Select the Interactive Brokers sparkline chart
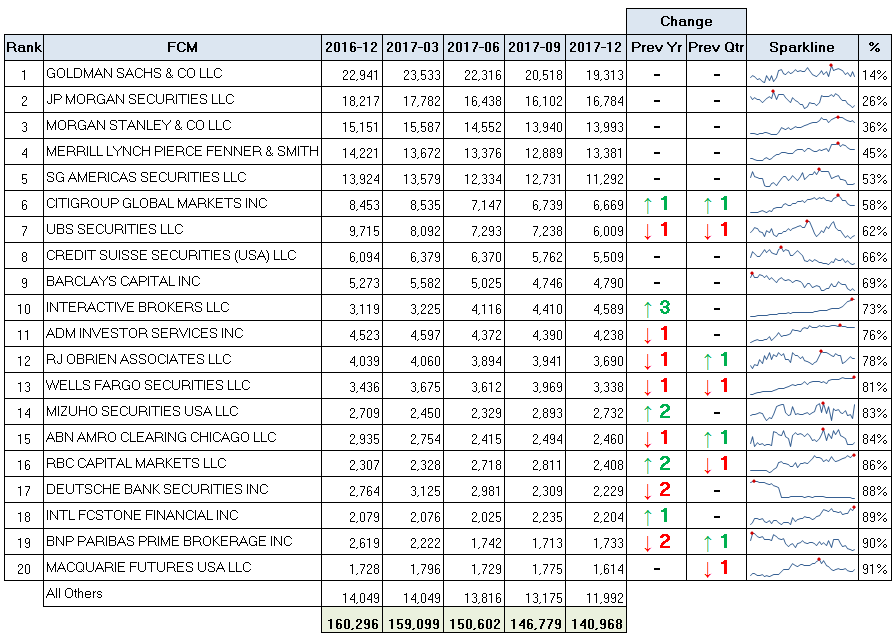 (x=802, y=307)
